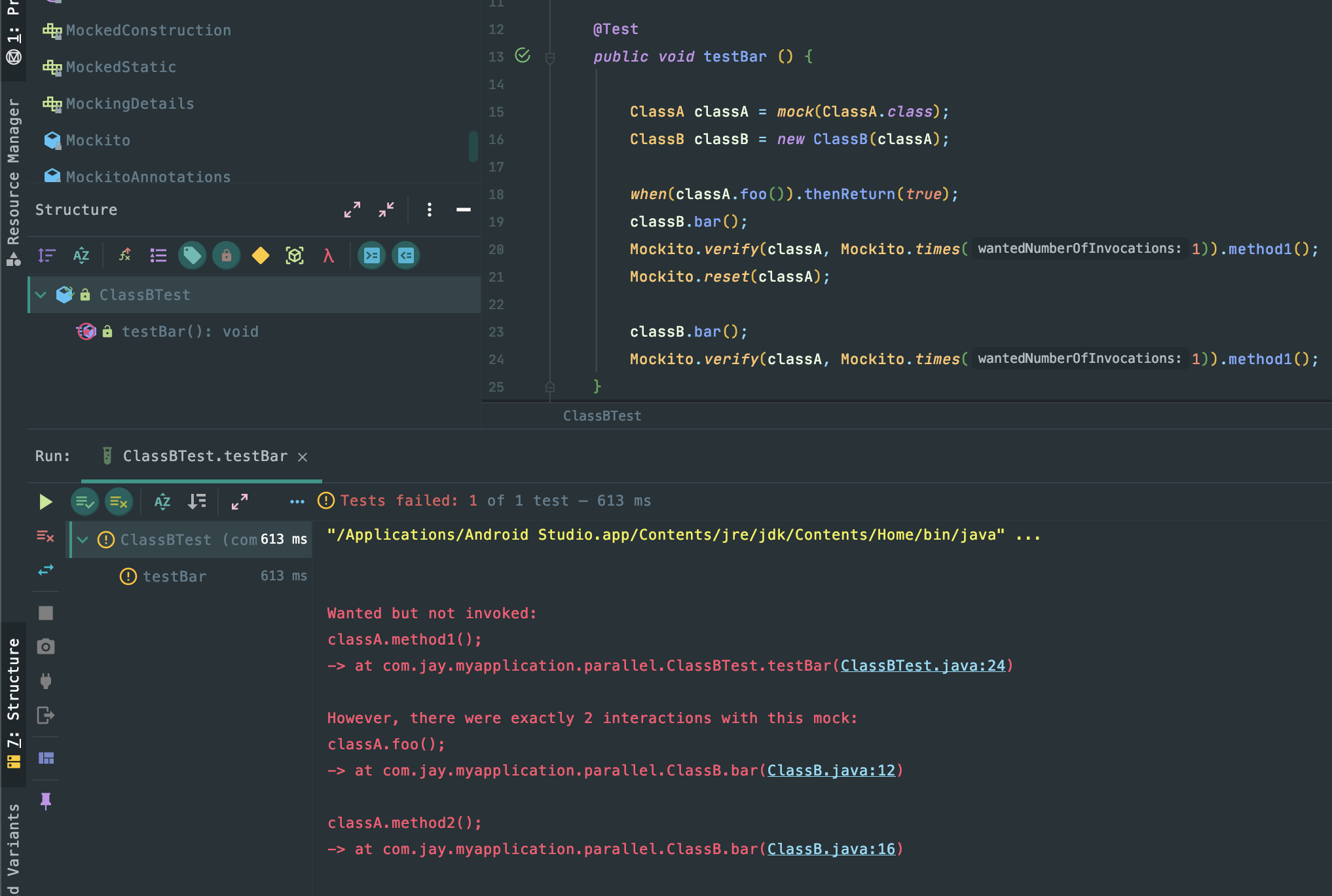The width and height of the screenshot is (1332, 896).
Task: Rerun the test with the green play button
Action: (45, 502)
